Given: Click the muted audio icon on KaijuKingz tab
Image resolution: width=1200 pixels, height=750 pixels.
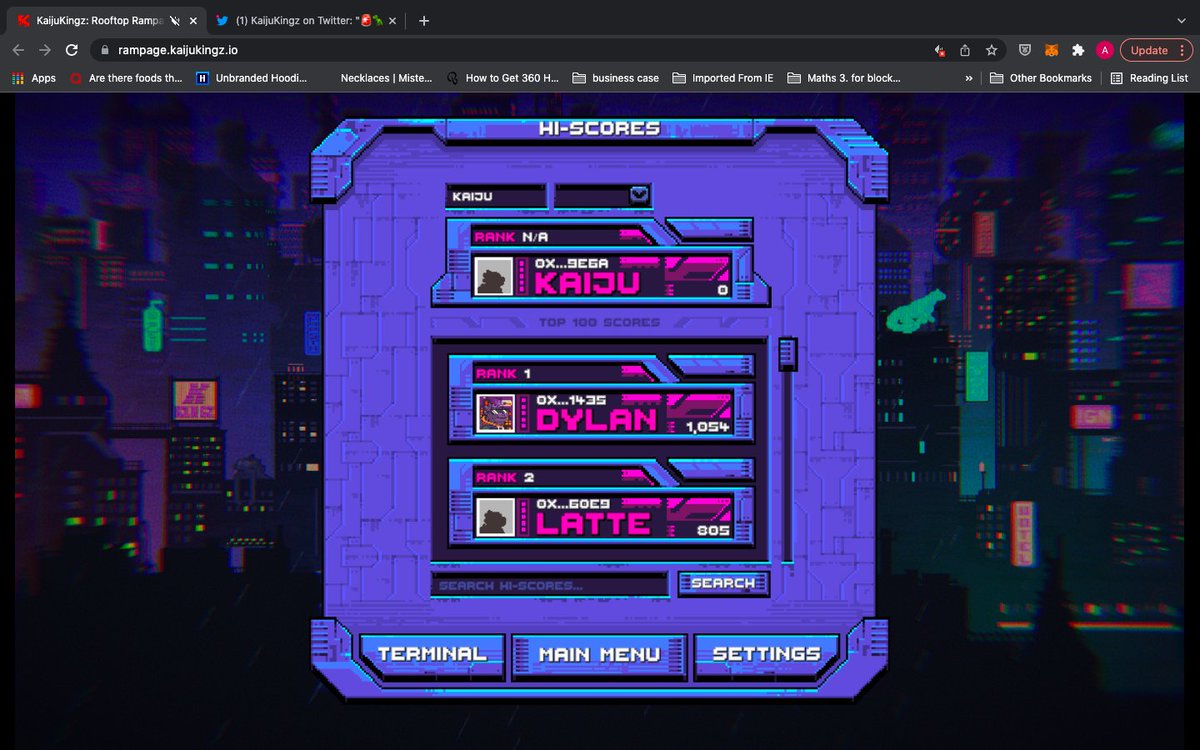Looking at the screenshot, I should tap(175, 20).
